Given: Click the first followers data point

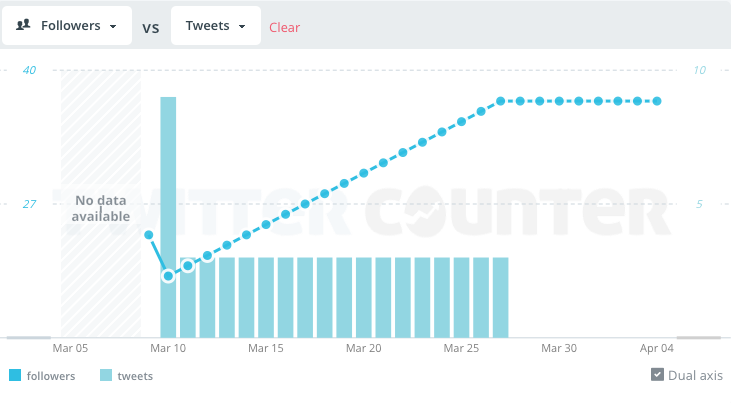Looking at the screenshot, I should (149, 235).
